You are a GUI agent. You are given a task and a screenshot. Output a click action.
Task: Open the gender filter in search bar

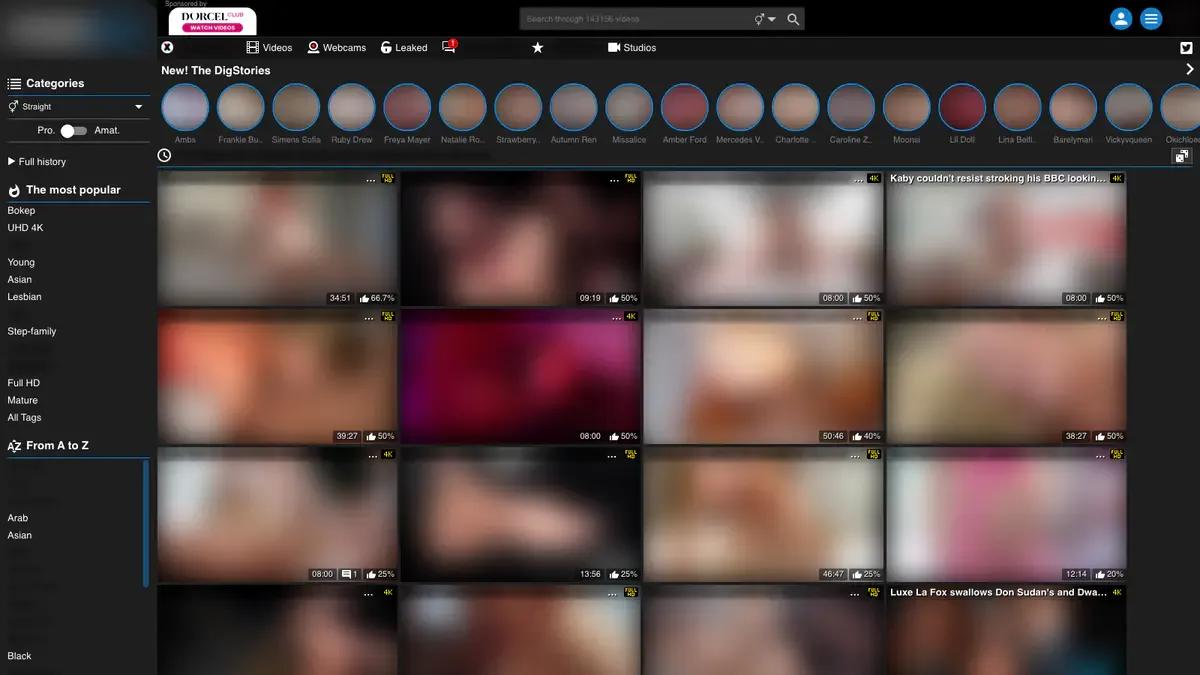tap(765, 19)
